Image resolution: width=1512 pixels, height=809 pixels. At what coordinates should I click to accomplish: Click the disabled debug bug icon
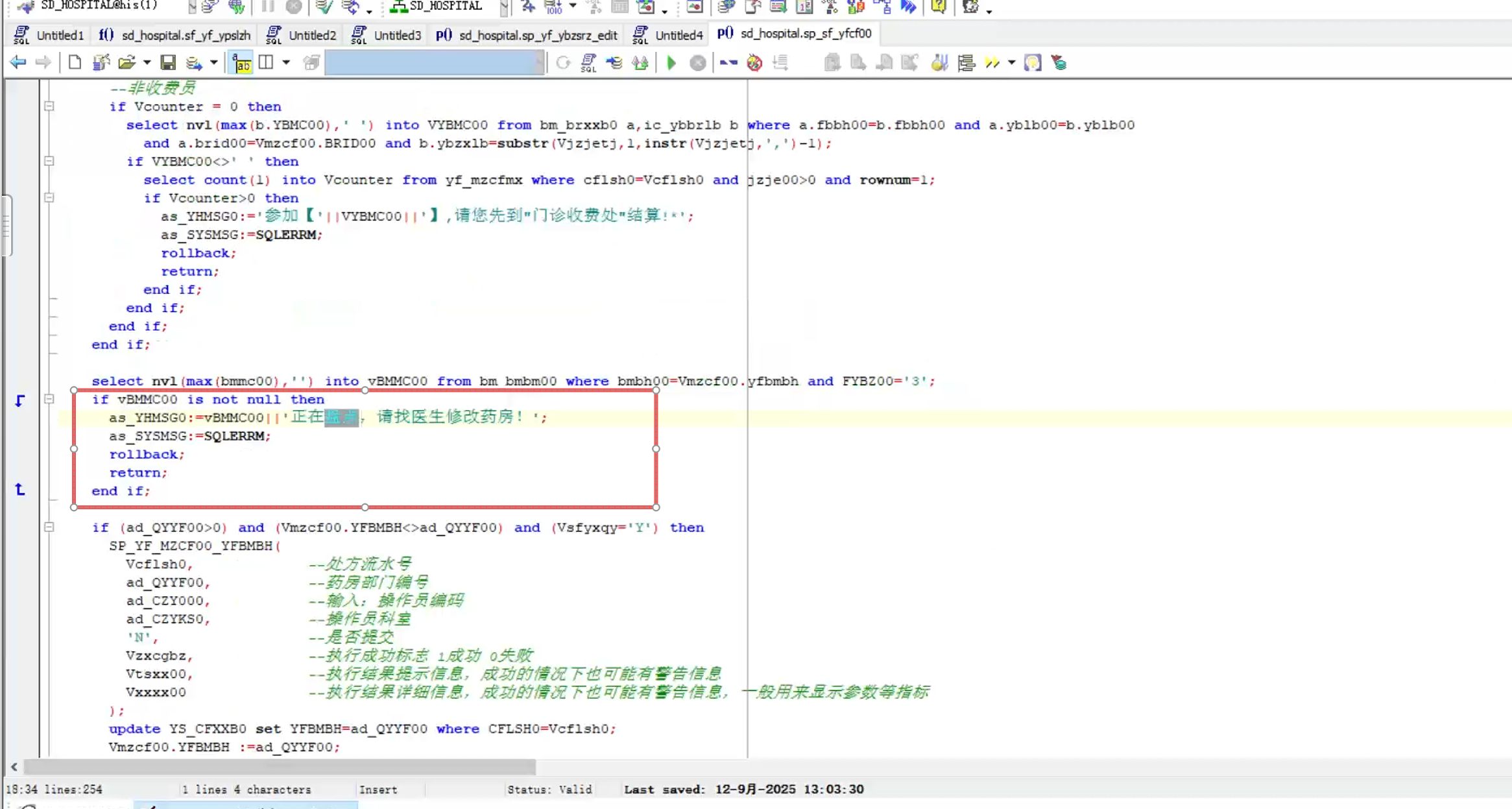tap(754, 63)
